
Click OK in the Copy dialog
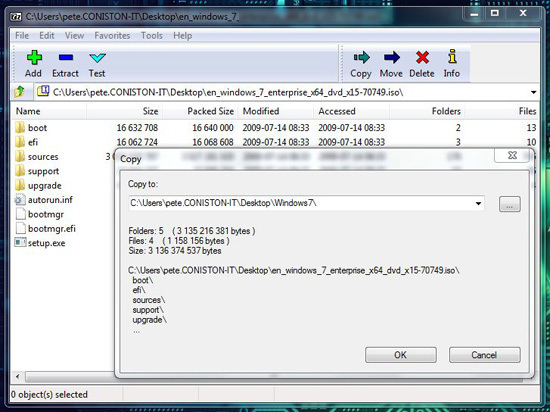401,355
